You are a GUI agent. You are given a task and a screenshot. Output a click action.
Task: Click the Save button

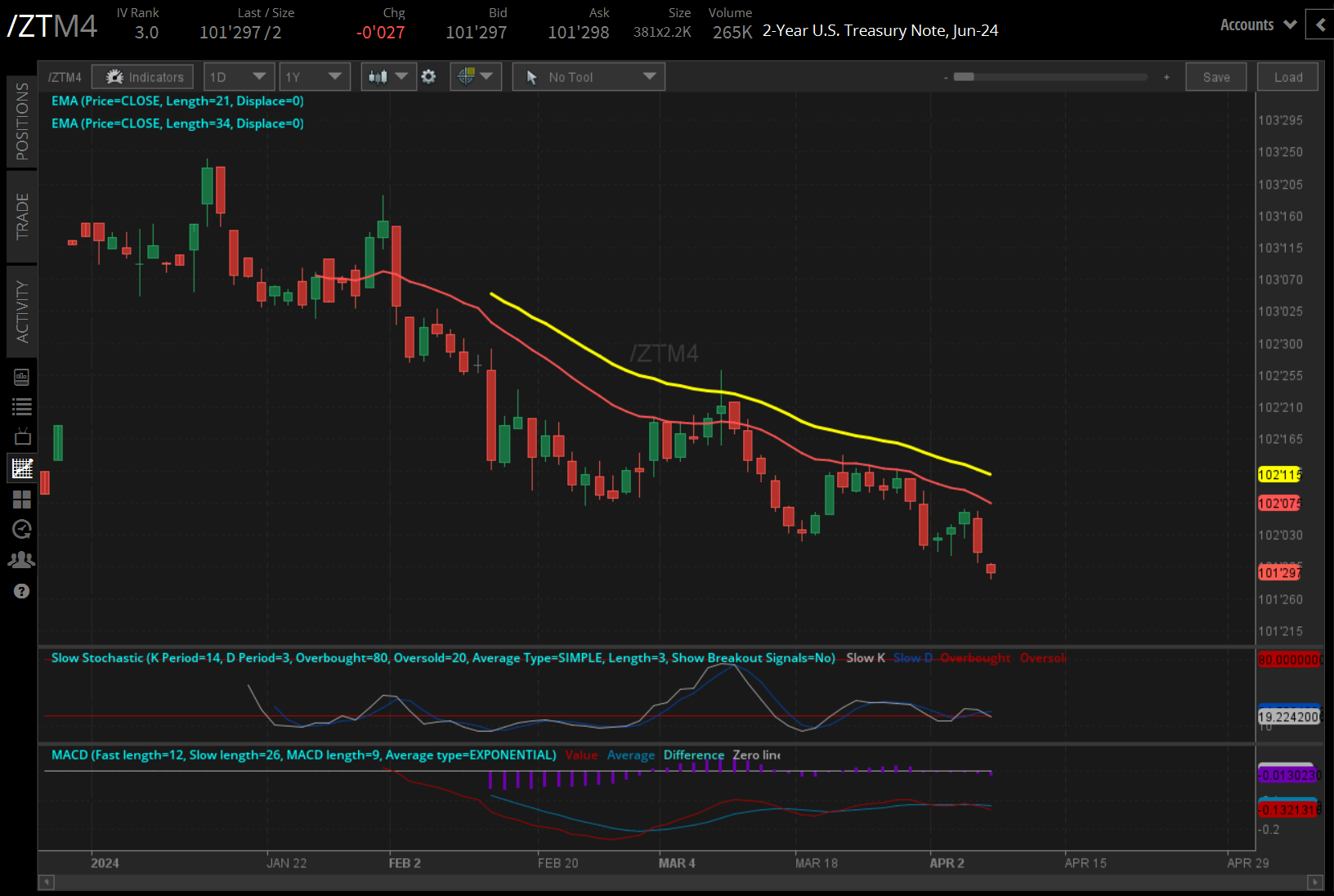click(x=1215, y=77)
